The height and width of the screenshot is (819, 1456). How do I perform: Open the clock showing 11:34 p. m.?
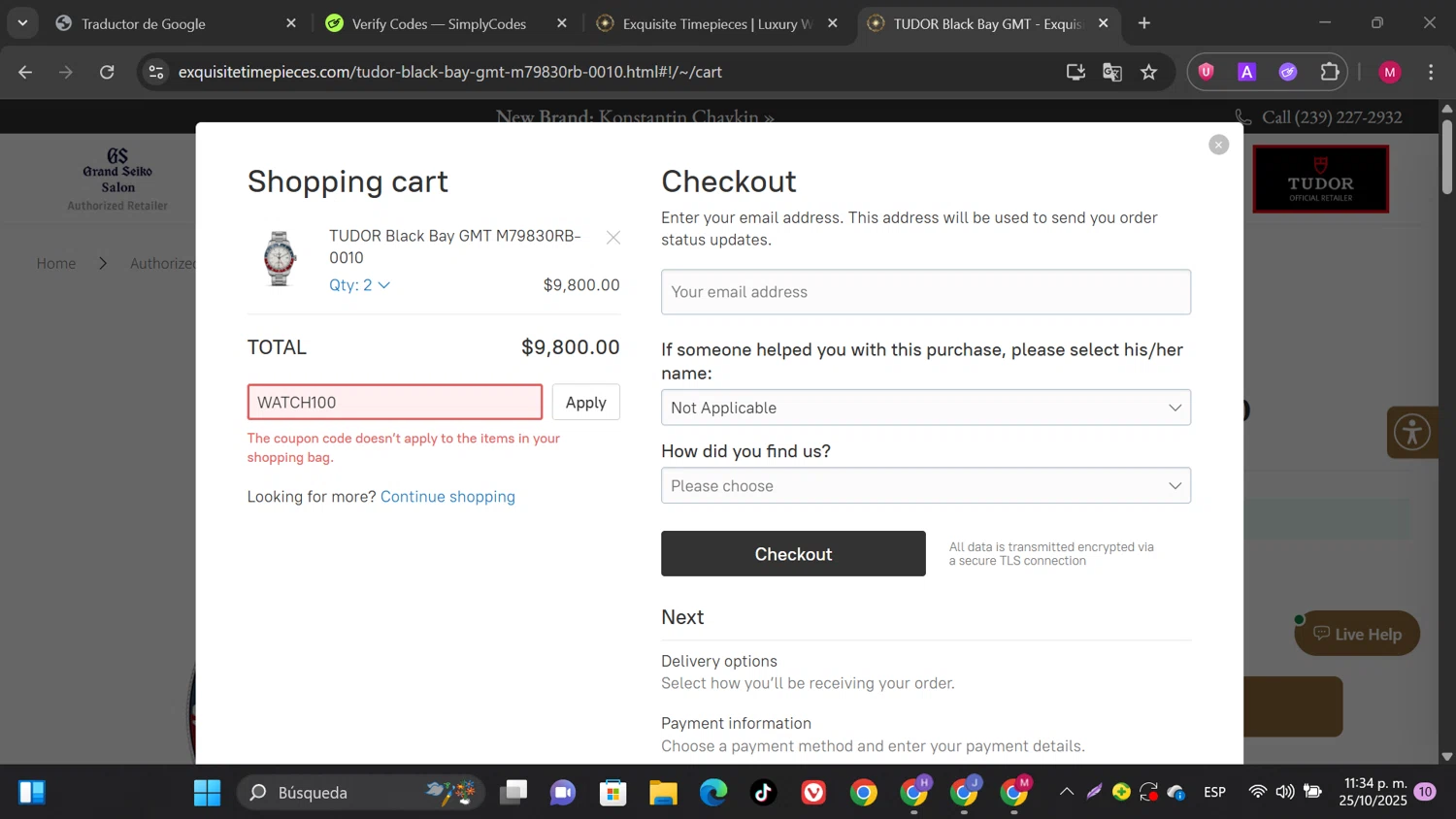(x=1373, y=792)
